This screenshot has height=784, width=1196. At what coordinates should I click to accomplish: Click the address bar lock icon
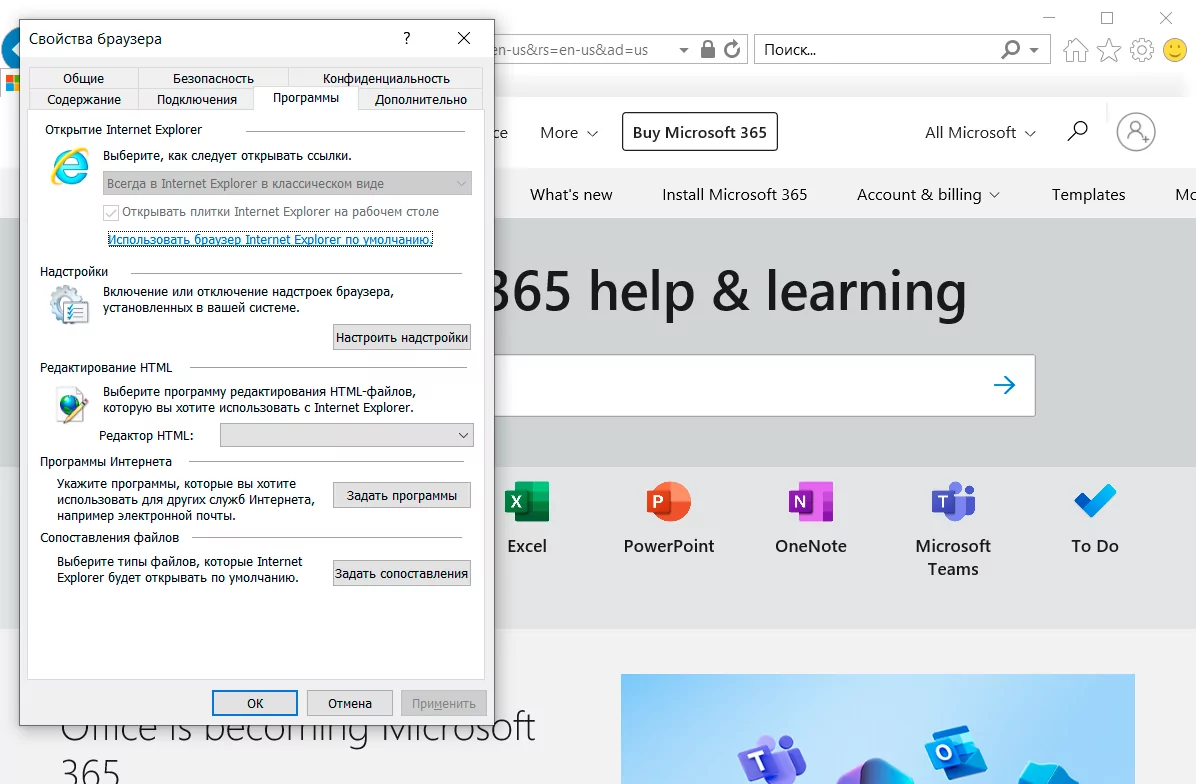708,50
